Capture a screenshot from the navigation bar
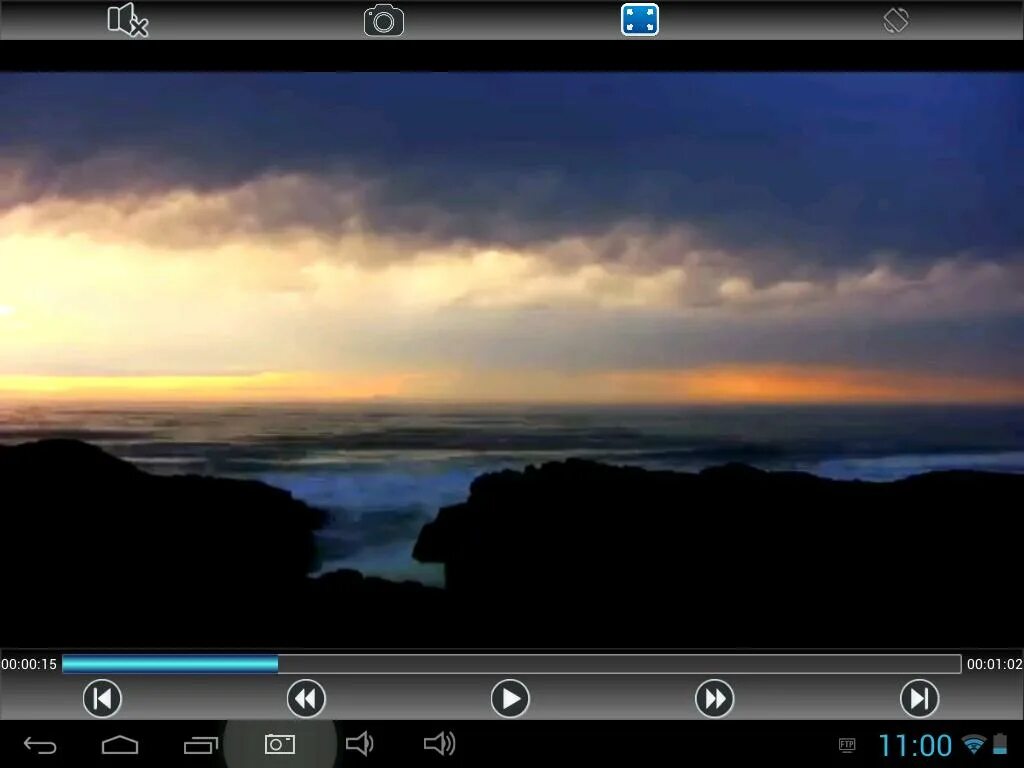 click(280, 744)
